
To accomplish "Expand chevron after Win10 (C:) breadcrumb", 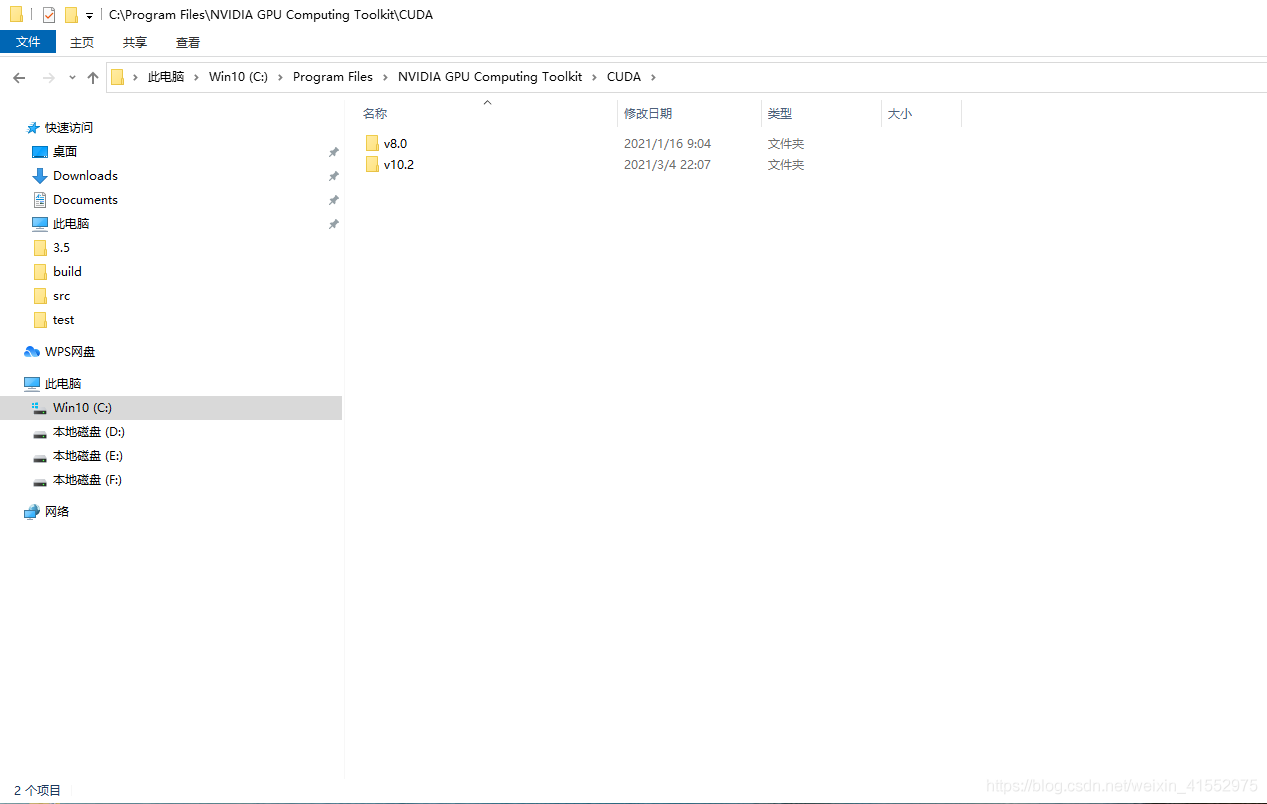I will (281, 77).
